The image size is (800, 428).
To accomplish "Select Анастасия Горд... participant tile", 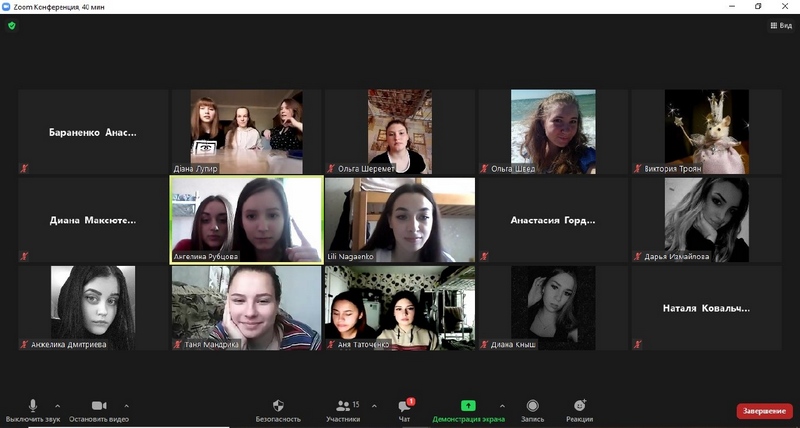I will pyautogui.click(x=553, y=220).
